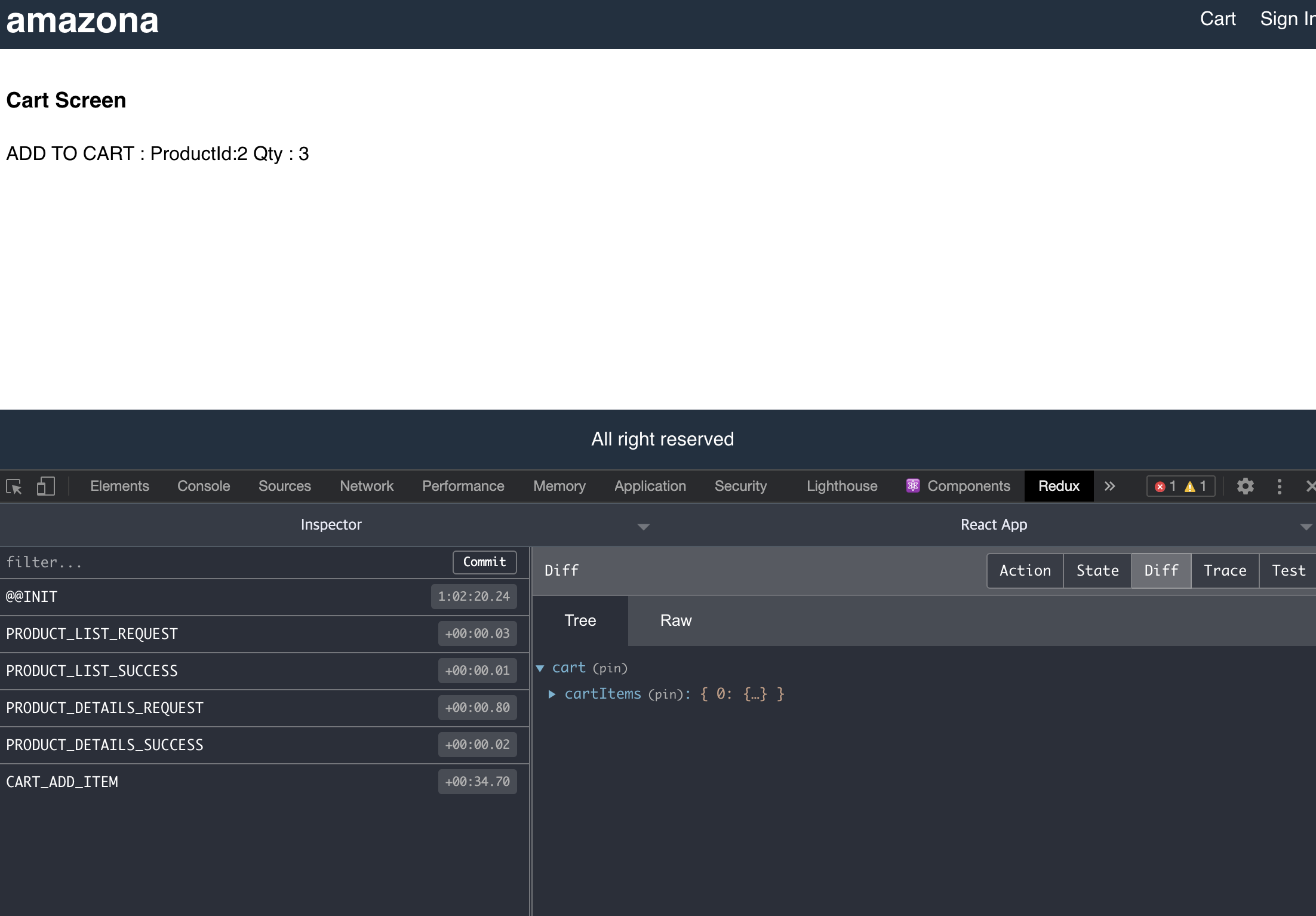Open the Network panel tab
1316x916 pixels.
coord(366,487)
